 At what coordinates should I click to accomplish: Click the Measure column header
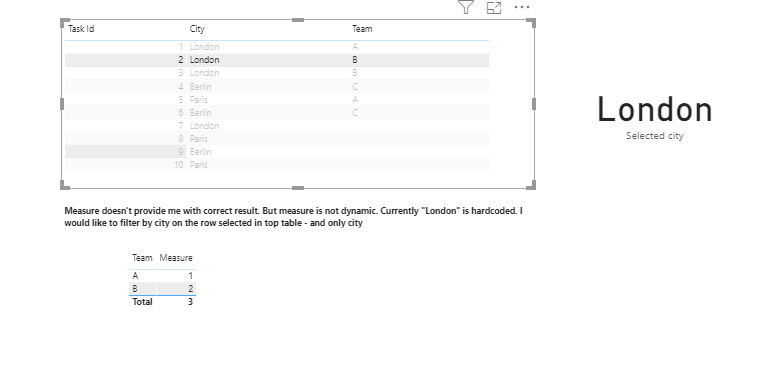(x=176, y=258)
